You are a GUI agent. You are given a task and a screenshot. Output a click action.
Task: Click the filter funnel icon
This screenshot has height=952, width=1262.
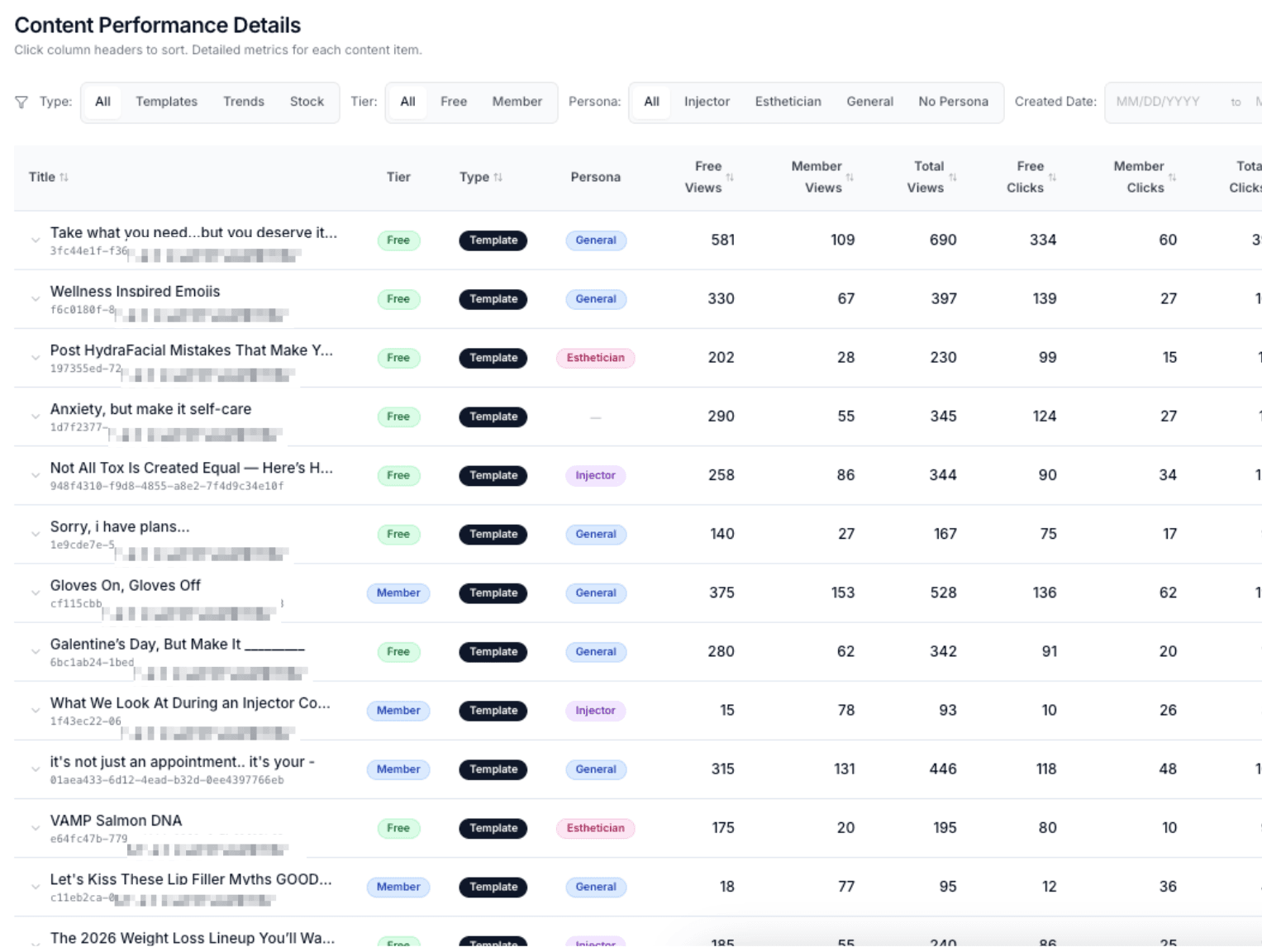(x=21, y=102)
